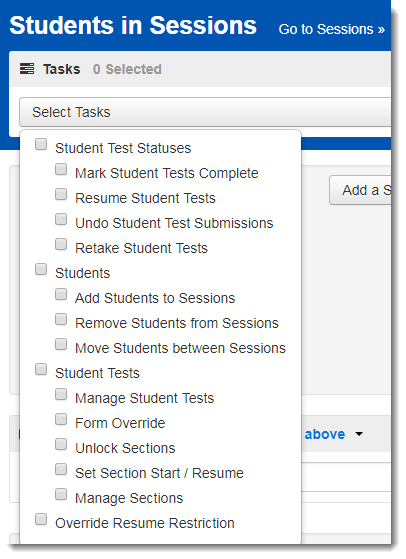Tick Set Section Start / Resume checkbox

point(61,469)
